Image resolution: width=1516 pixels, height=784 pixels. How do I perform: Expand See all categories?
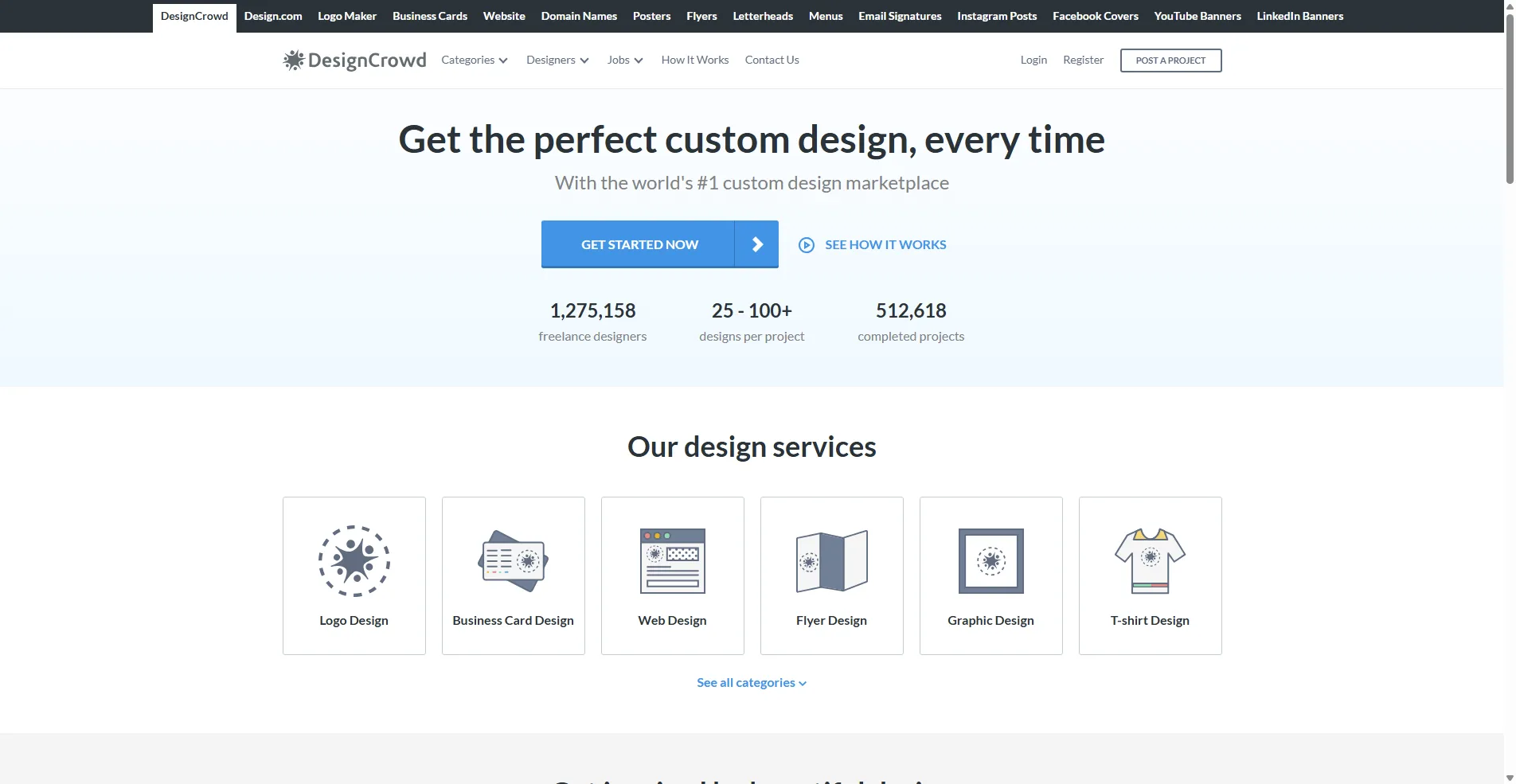click(x=752, y=683)
